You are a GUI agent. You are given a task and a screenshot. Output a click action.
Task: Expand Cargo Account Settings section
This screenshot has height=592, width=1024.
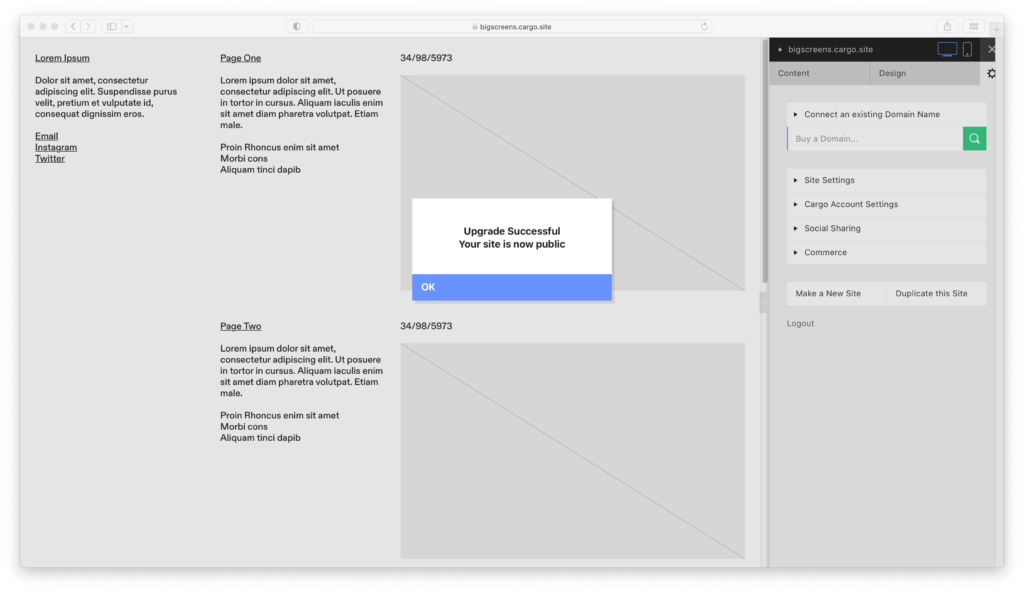pos(851,204)
